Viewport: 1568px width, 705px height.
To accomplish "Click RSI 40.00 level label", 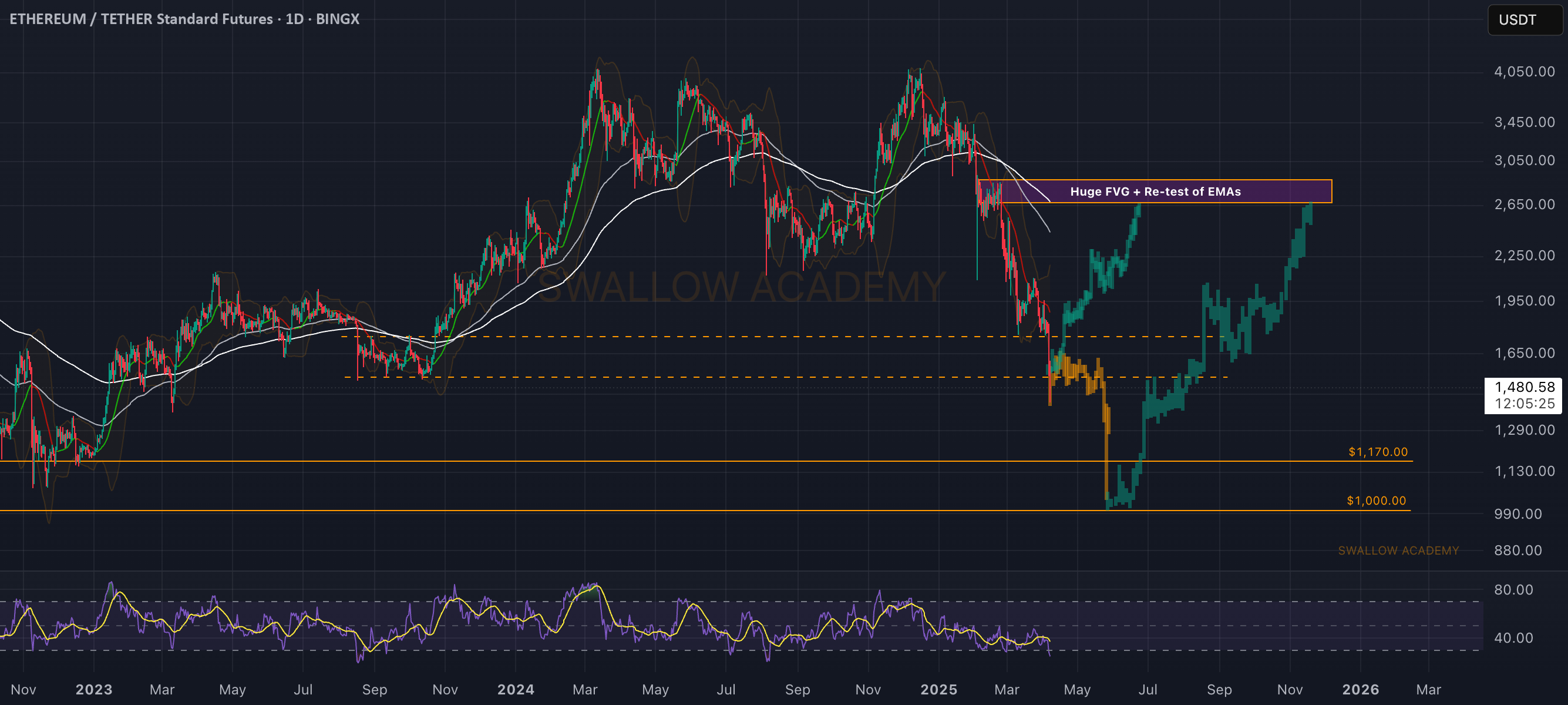I will [x=1513, y=638].
